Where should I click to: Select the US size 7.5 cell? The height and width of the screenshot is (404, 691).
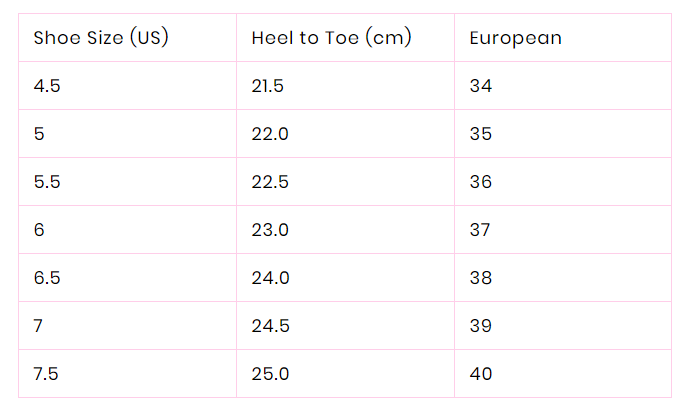pos(47,374)
